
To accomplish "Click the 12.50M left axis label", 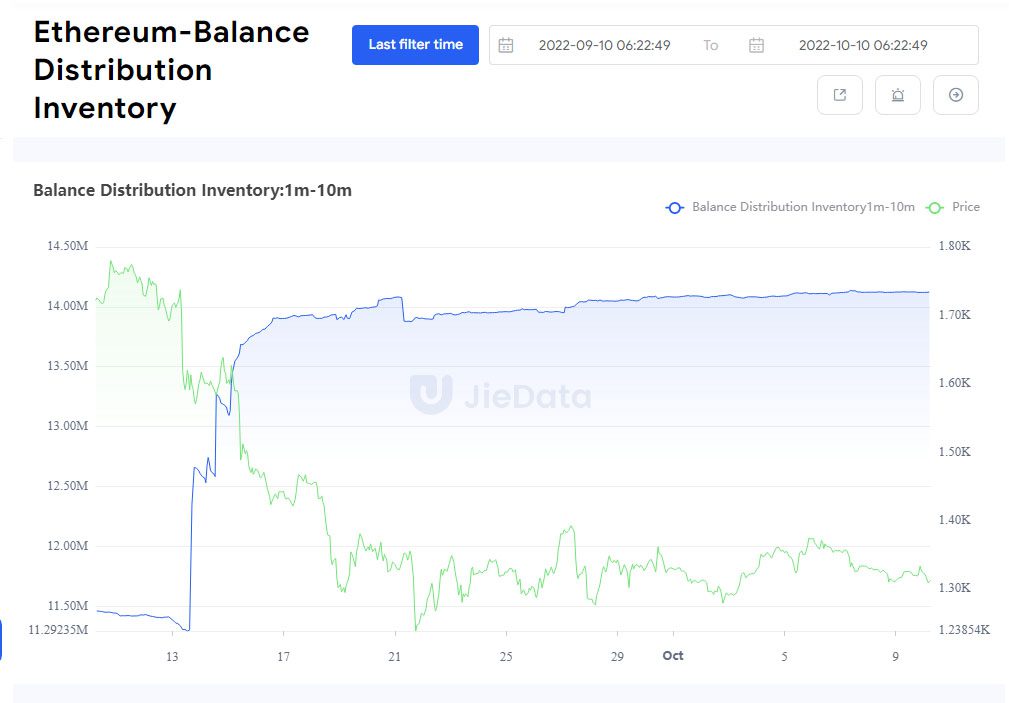I will pyautogui.click(x=68, y=486).
